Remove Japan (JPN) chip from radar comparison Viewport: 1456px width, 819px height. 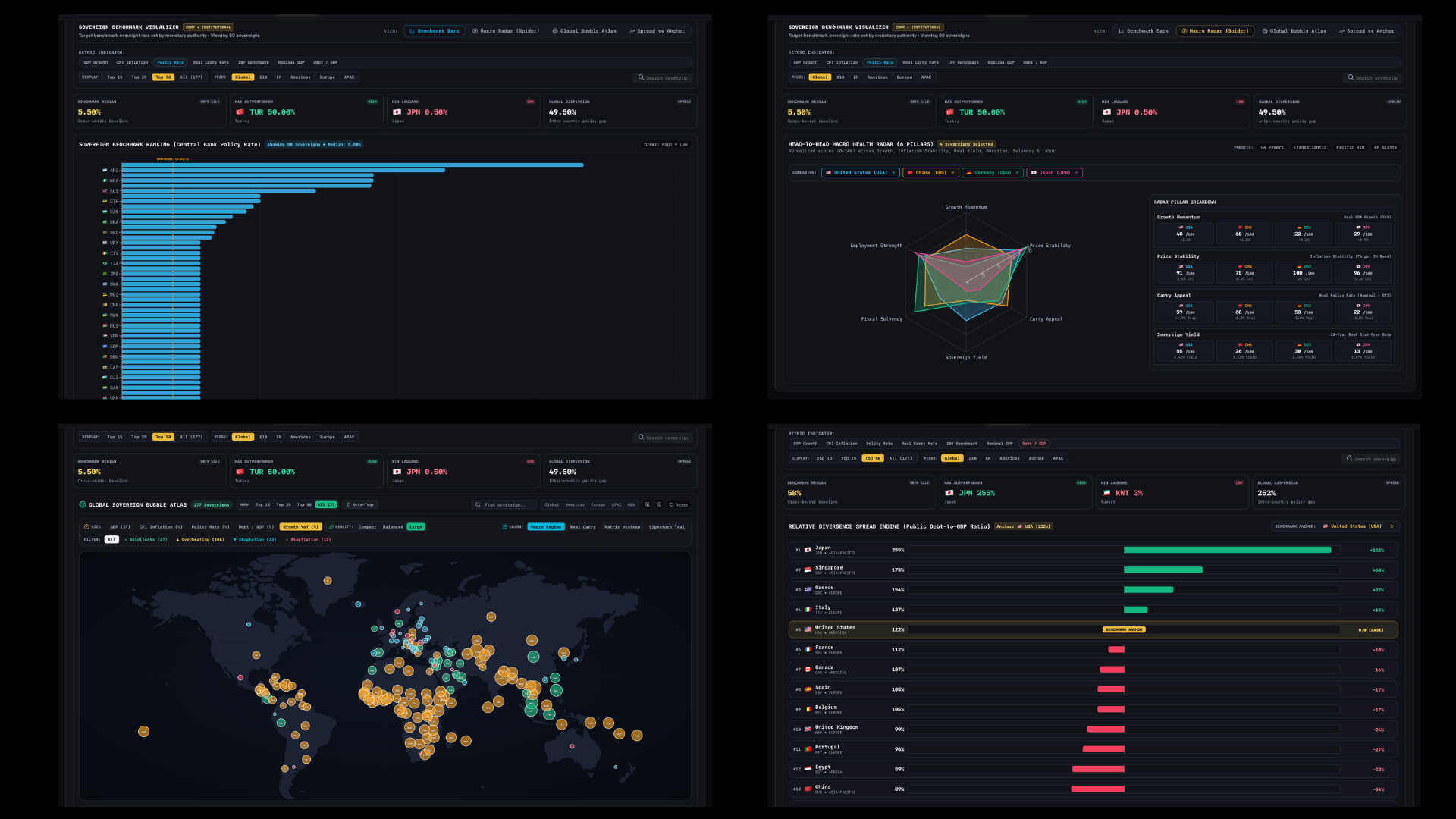point(1076,173)
